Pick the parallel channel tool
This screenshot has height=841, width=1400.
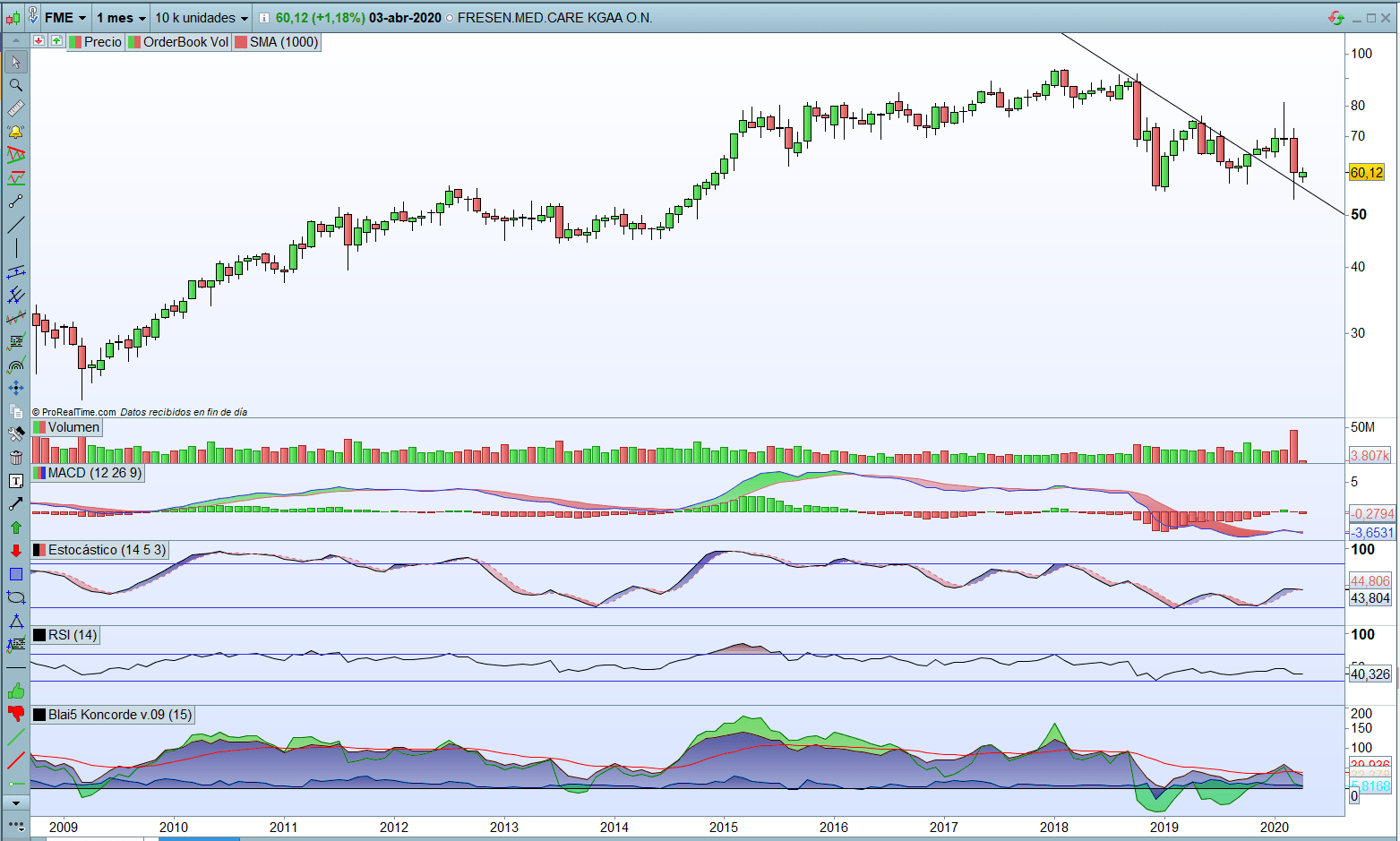click(15, 271)
